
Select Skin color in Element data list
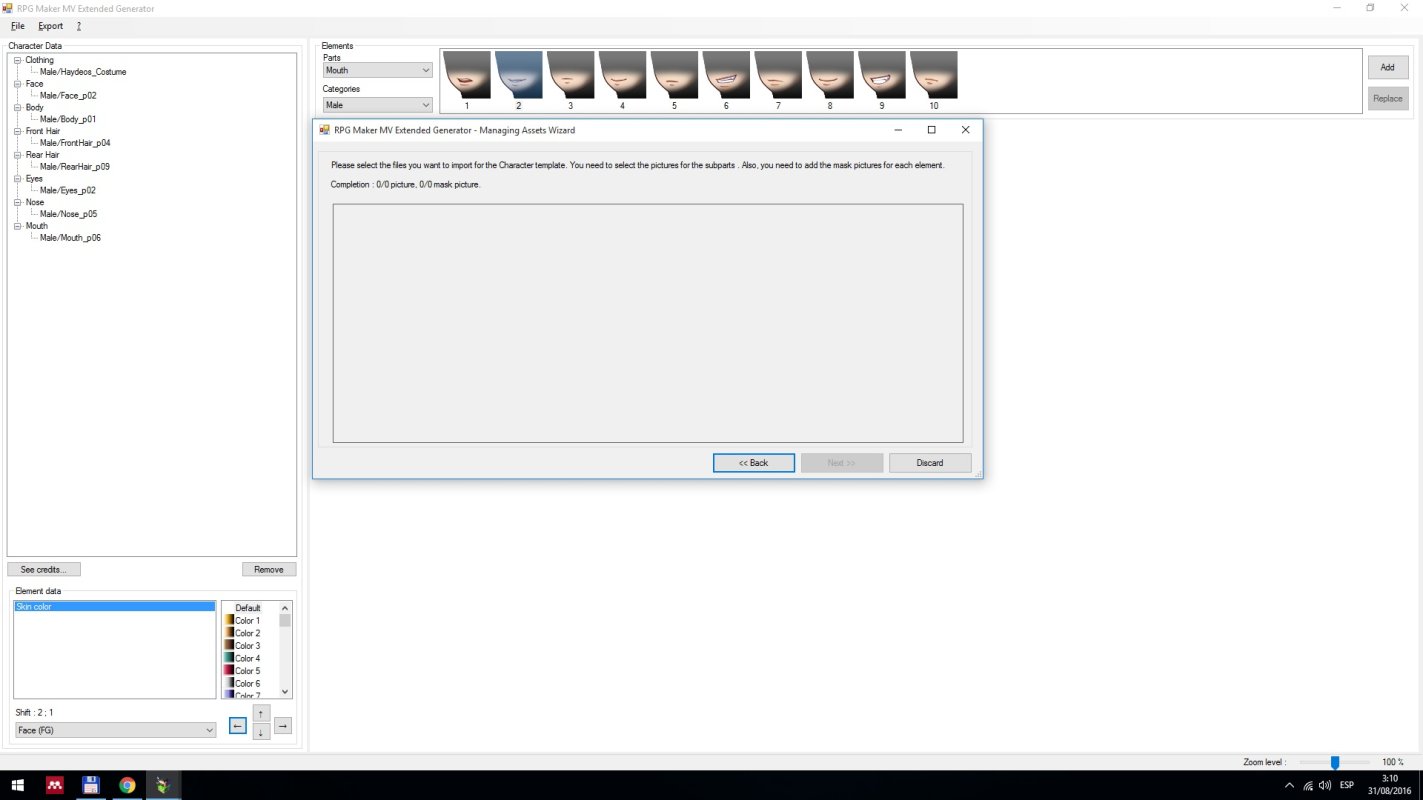pyautogui.click(x=114, y=607)
